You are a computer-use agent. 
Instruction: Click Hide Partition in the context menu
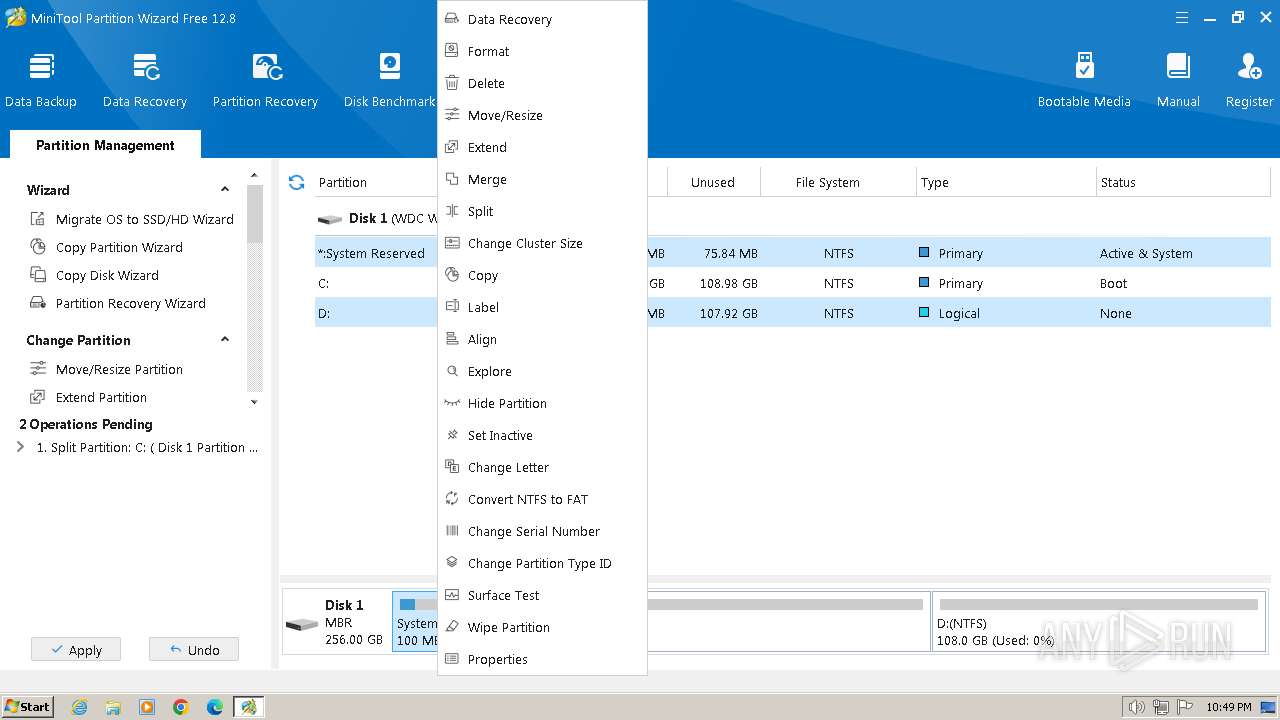542,403
